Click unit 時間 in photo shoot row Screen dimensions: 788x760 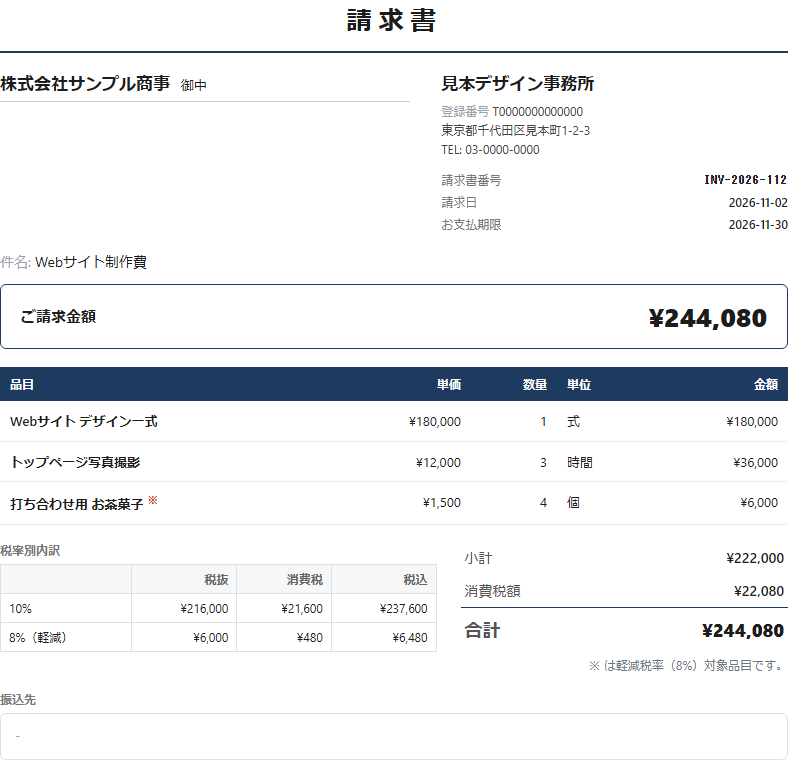(579, 462)
